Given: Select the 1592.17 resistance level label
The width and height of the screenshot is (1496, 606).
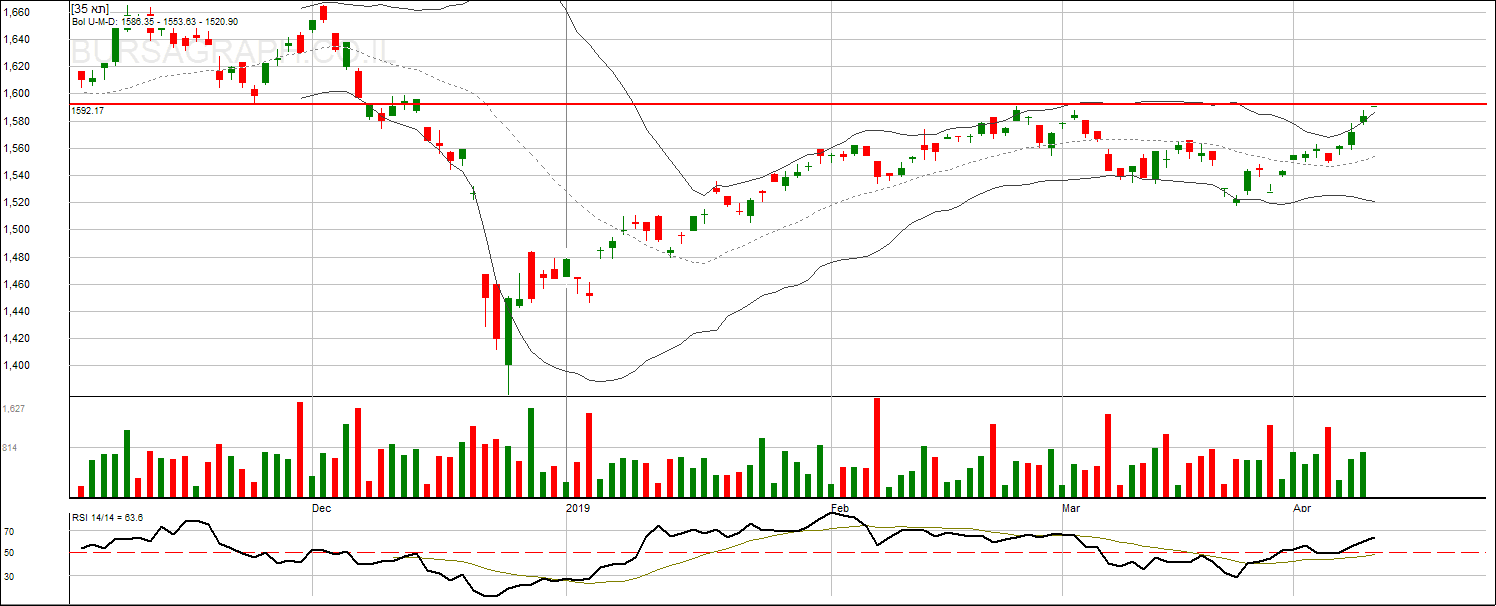Looking at the screenshot, I should [x=88, y=111].
